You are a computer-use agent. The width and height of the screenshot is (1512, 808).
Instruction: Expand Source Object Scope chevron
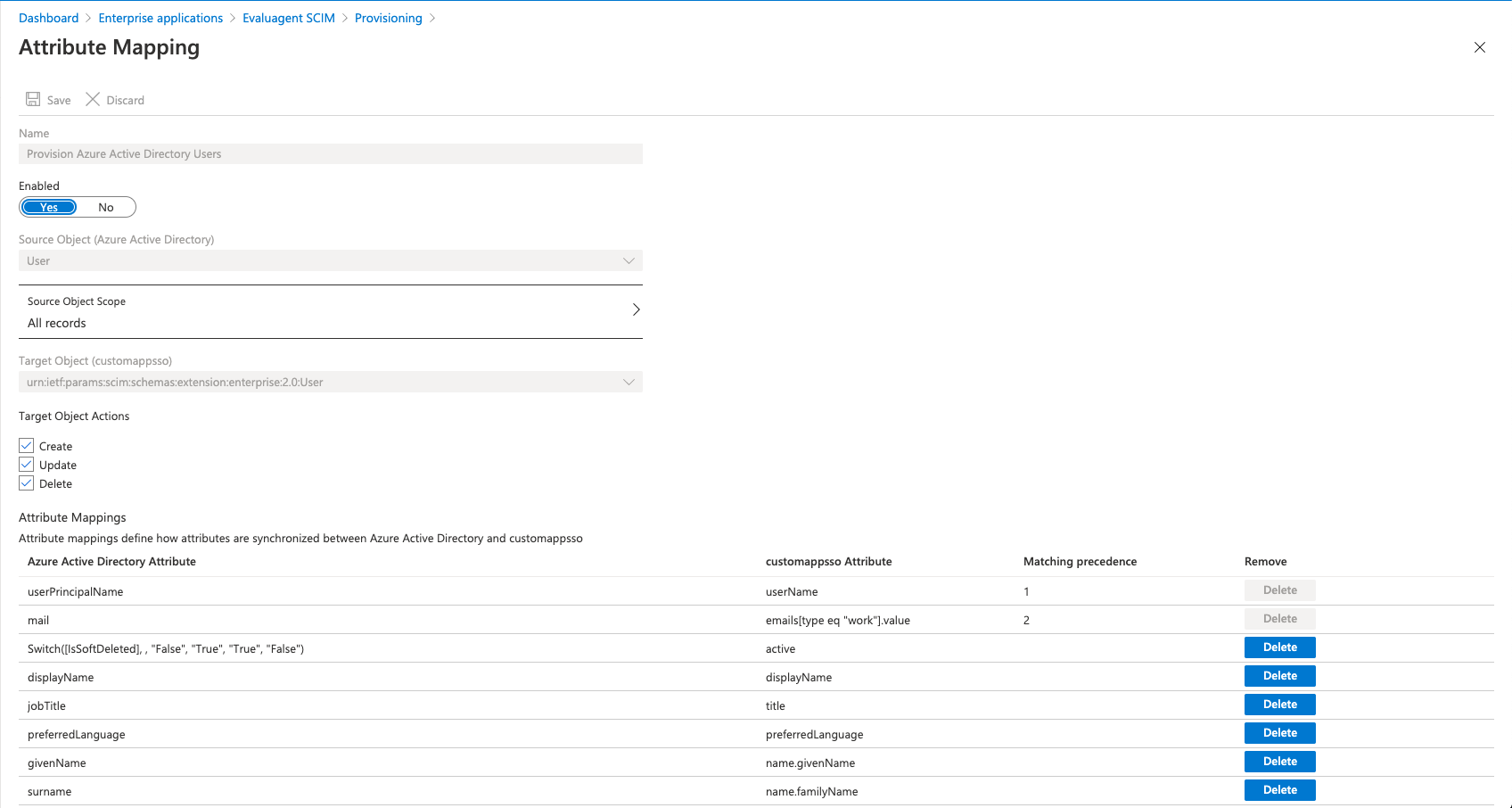(636, 309)
